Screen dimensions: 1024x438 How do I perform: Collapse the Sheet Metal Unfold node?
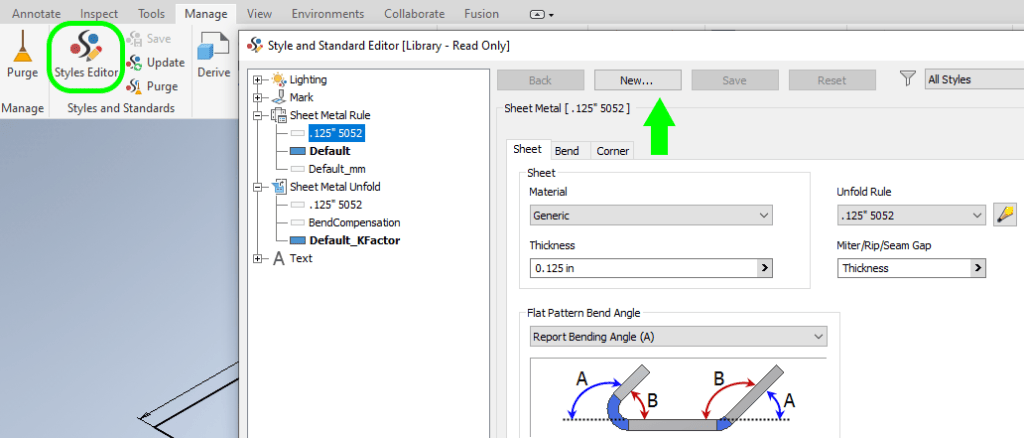260,187
